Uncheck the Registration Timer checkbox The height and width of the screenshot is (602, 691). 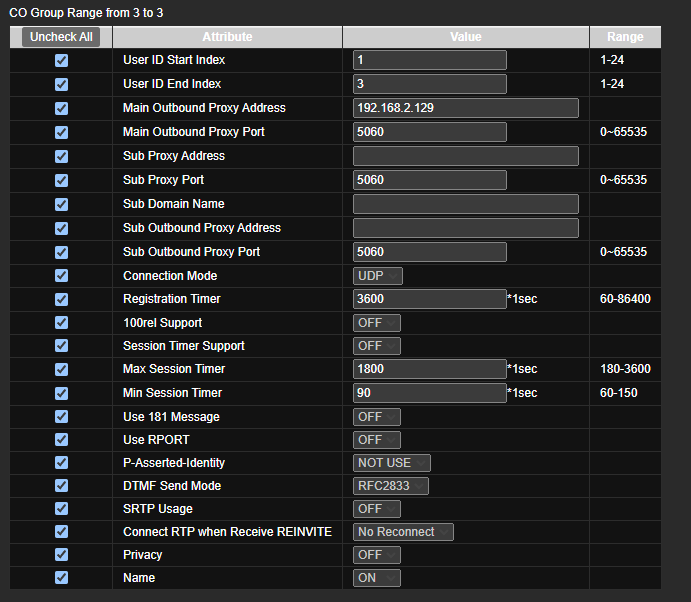[61, 299]
